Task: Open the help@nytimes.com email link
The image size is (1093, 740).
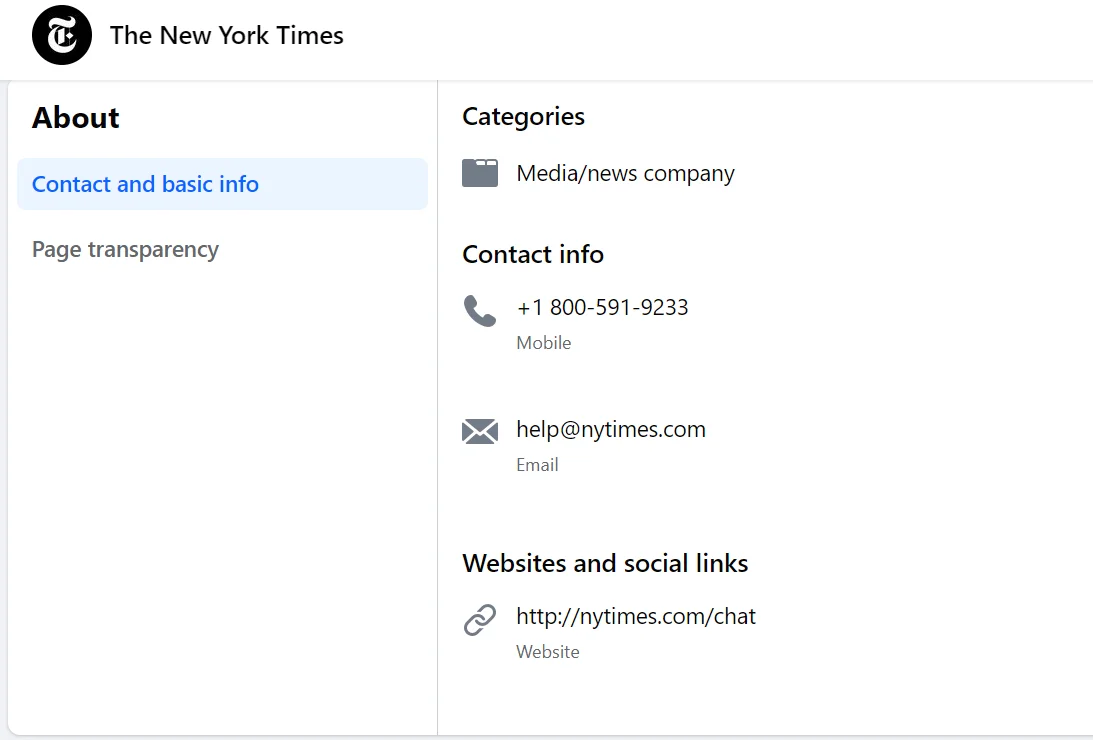Action: (x=610, y=429)
